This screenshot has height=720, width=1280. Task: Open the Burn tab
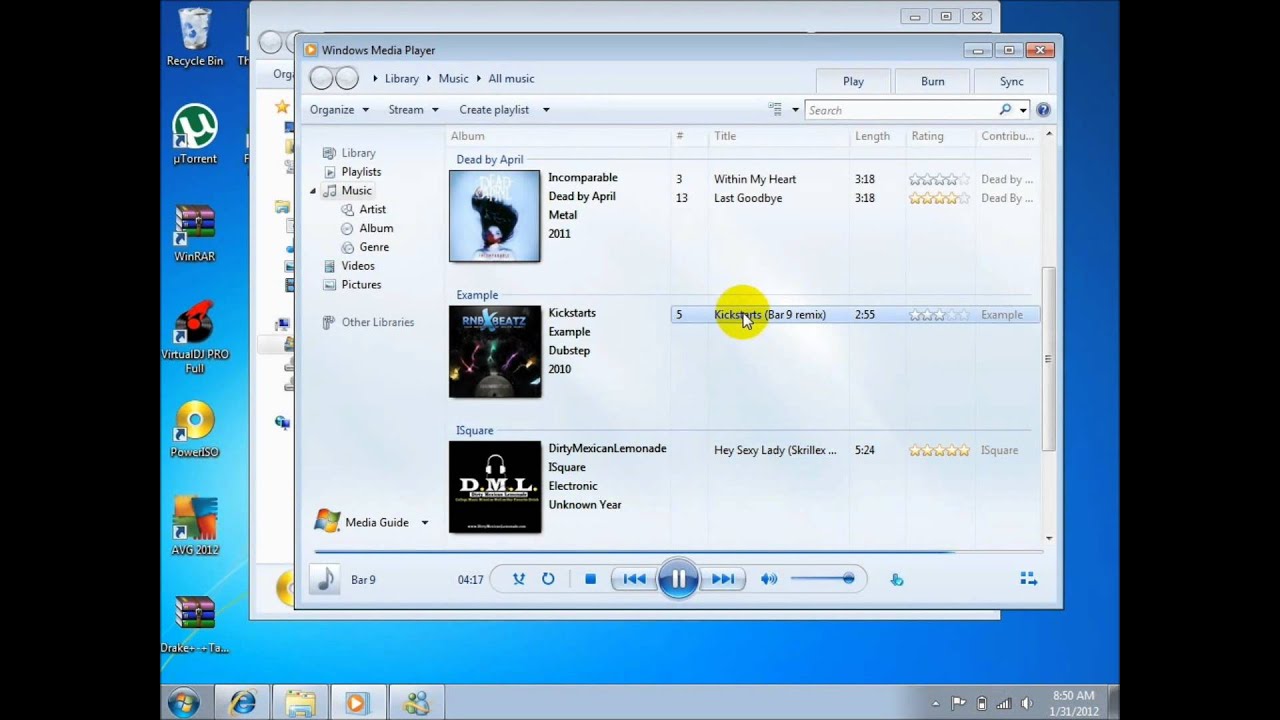[x=932, y=81]
